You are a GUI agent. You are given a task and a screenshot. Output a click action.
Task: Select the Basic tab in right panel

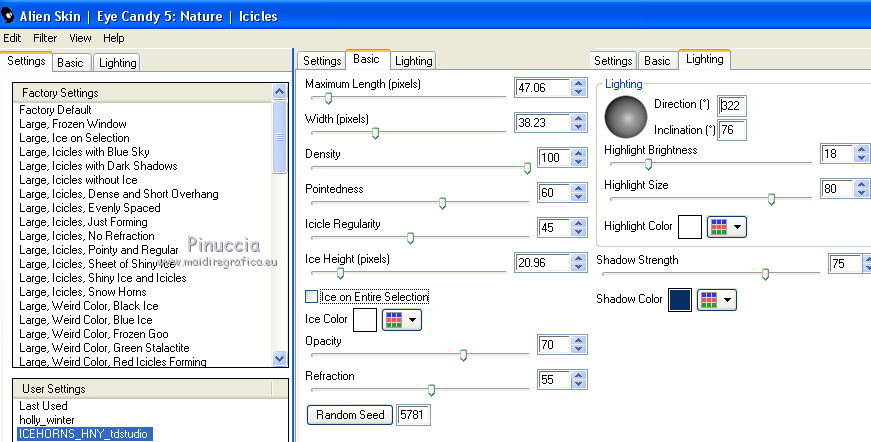pyautogui.click(x=657, y=61)
